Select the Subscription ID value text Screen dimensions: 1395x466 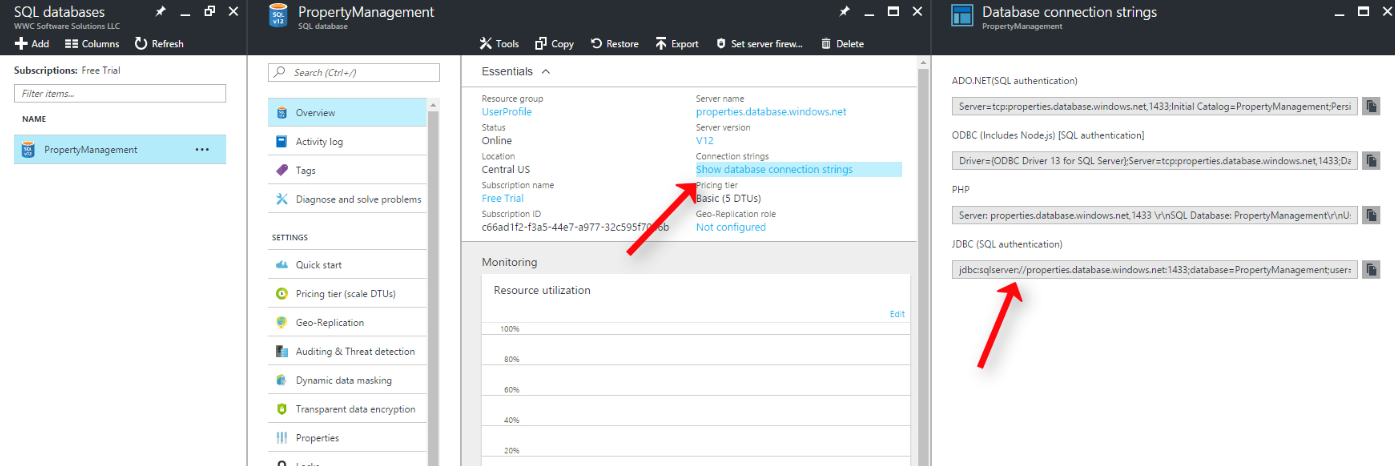575,228
